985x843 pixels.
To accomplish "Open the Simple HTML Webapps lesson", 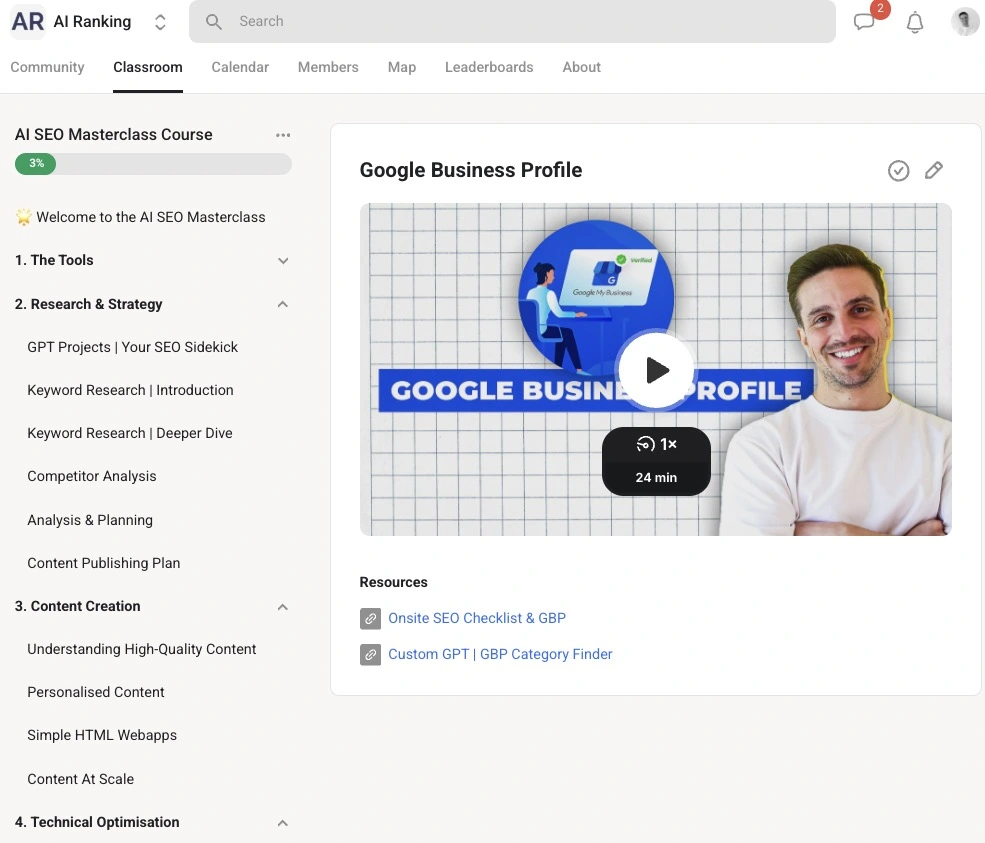I will tap(102, 736).
